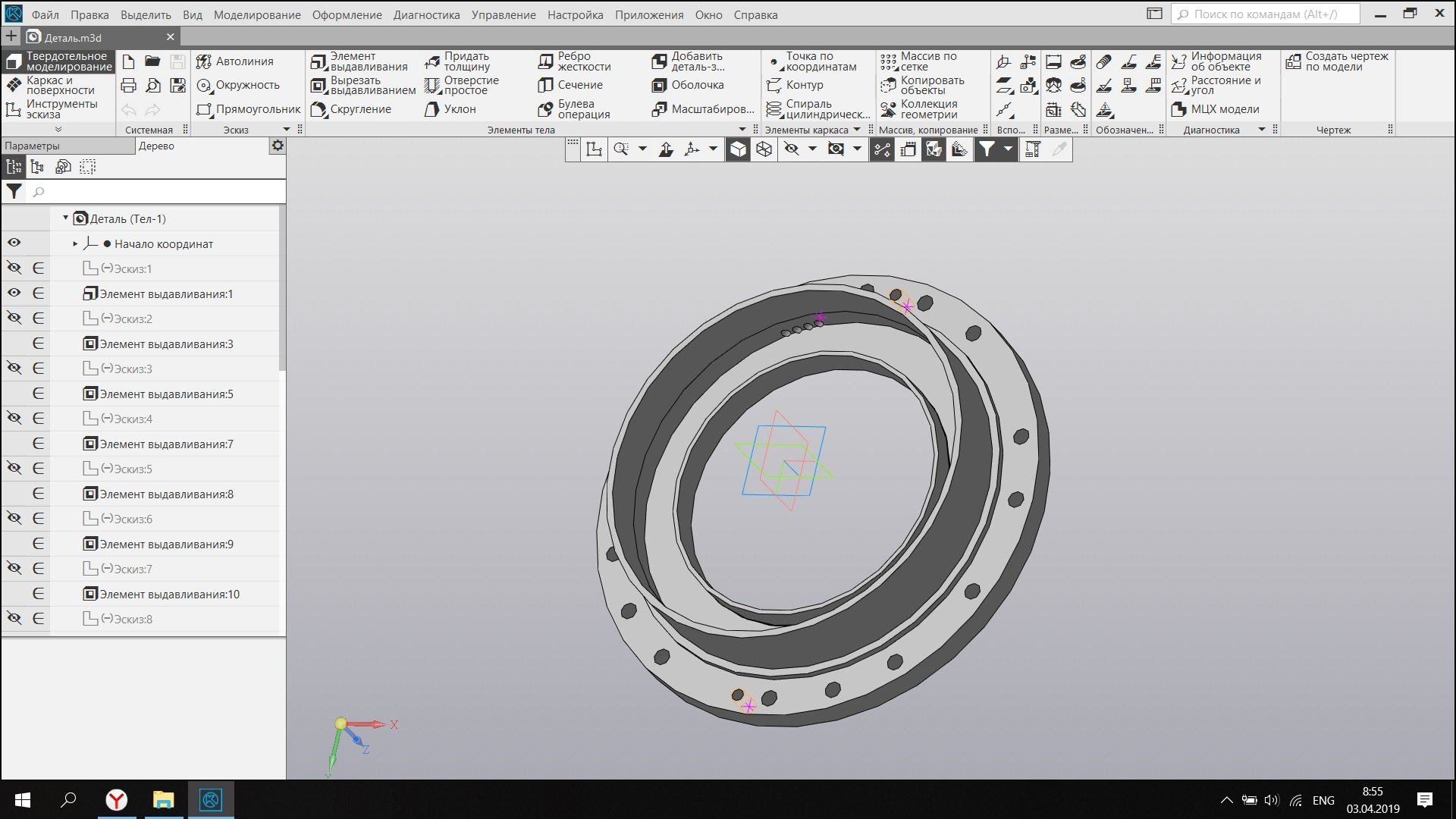
Task: Collapse the Деталь (Тел-1) tree root
Action: click(x=65, y=218)
